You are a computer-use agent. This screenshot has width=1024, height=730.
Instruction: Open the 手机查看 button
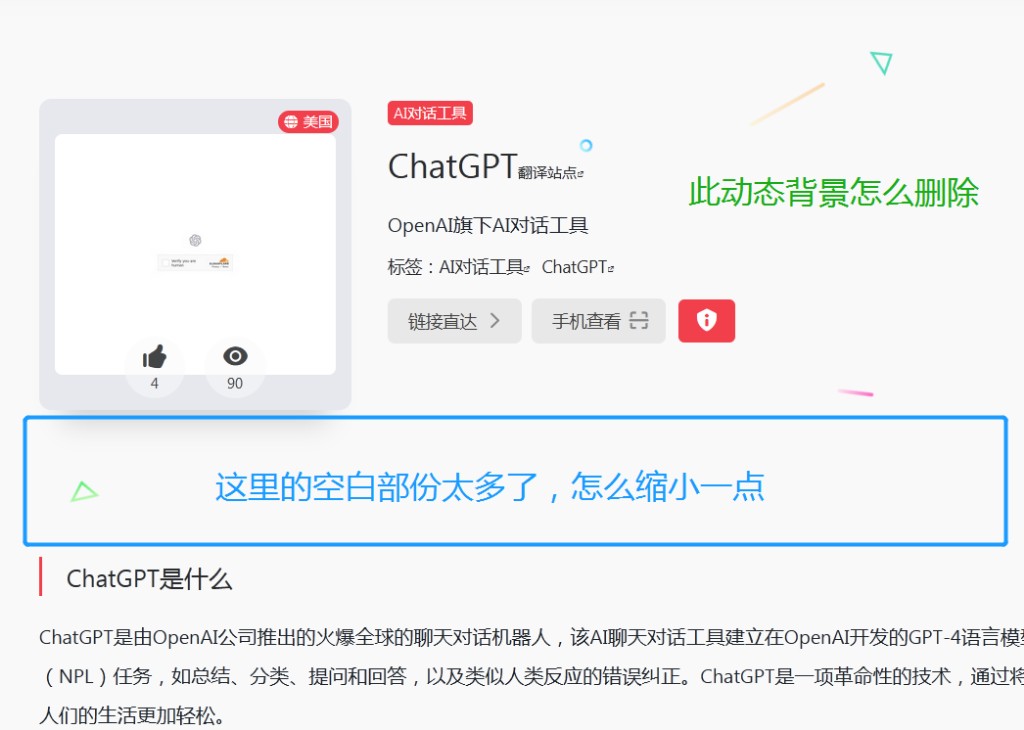pos(598,321)
